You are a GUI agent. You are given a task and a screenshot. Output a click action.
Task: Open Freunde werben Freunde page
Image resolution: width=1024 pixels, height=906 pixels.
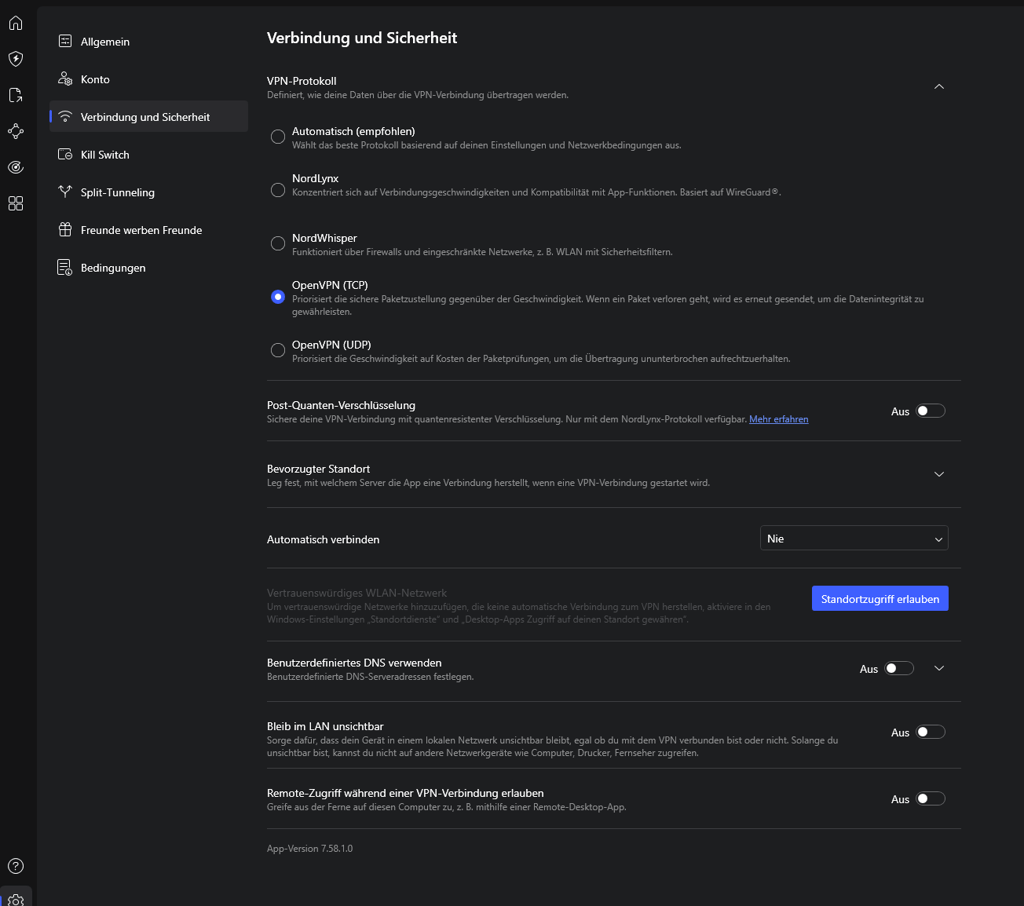149,230
